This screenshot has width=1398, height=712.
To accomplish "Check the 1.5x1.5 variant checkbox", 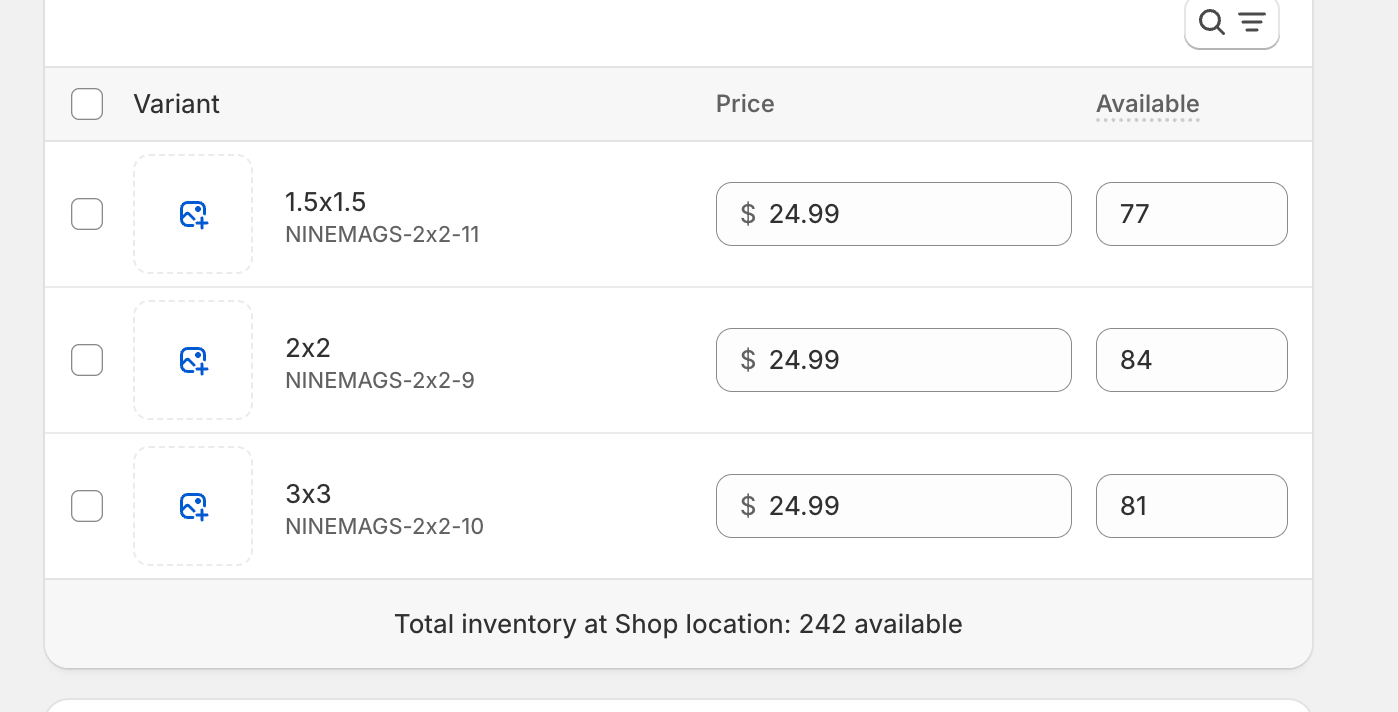I will pos(87,214).
